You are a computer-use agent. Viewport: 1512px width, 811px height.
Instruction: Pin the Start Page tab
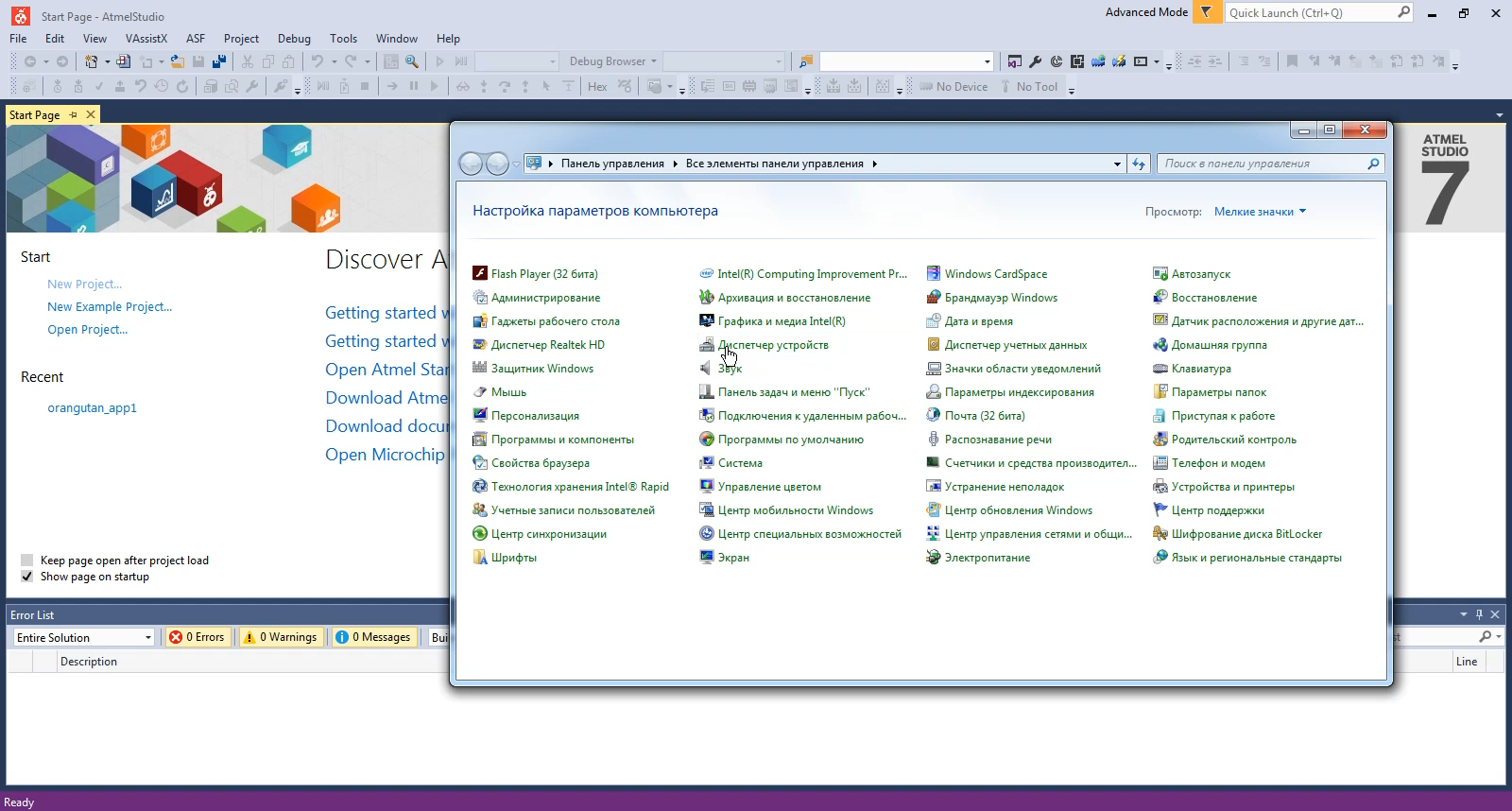click(x=73, y=114)
